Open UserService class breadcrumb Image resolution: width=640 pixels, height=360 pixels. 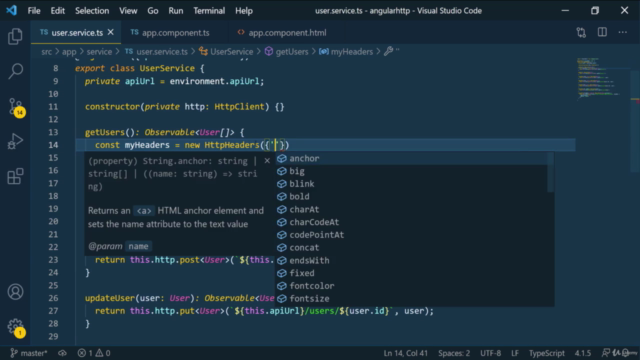pos(226,52)
